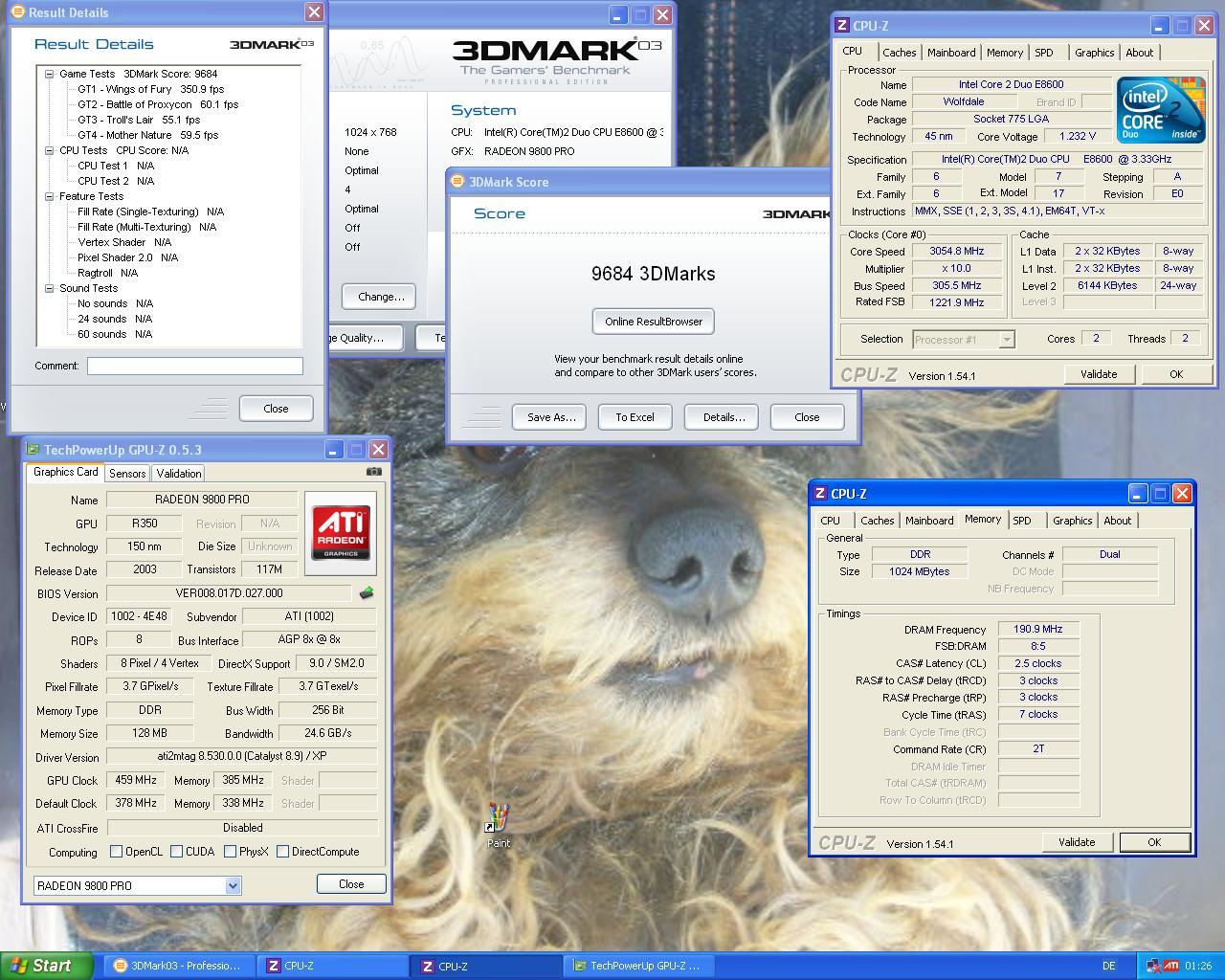Click the Details... button in 3DMark Score
The height and width of the screenshot is (980, 1225).
[x=724, y=417]
